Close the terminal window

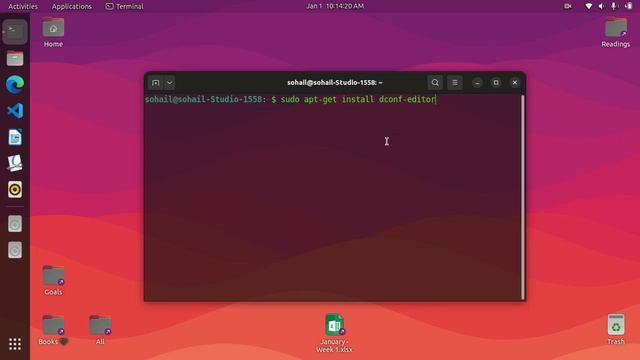515,82
